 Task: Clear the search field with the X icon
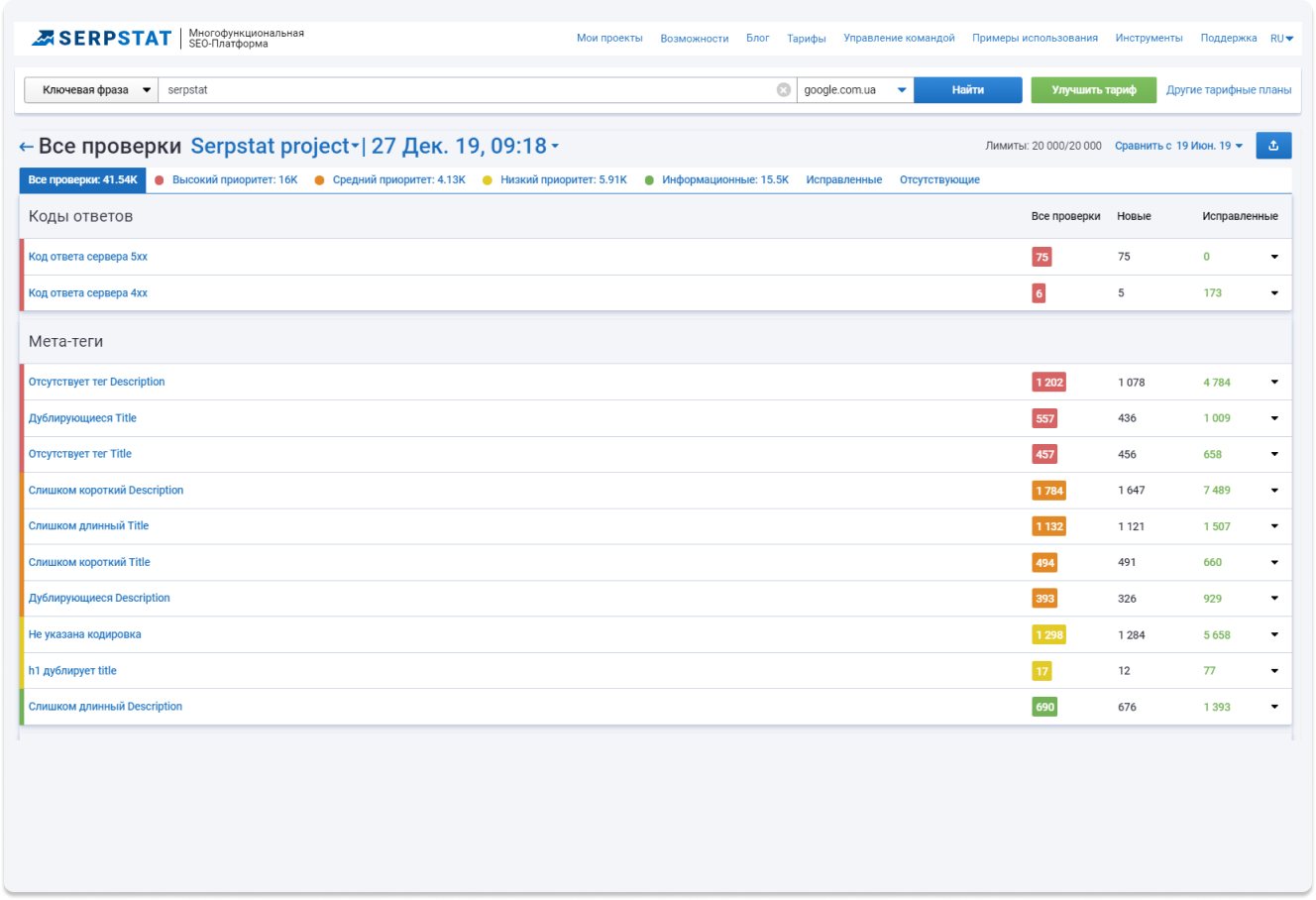click(784, 90)
